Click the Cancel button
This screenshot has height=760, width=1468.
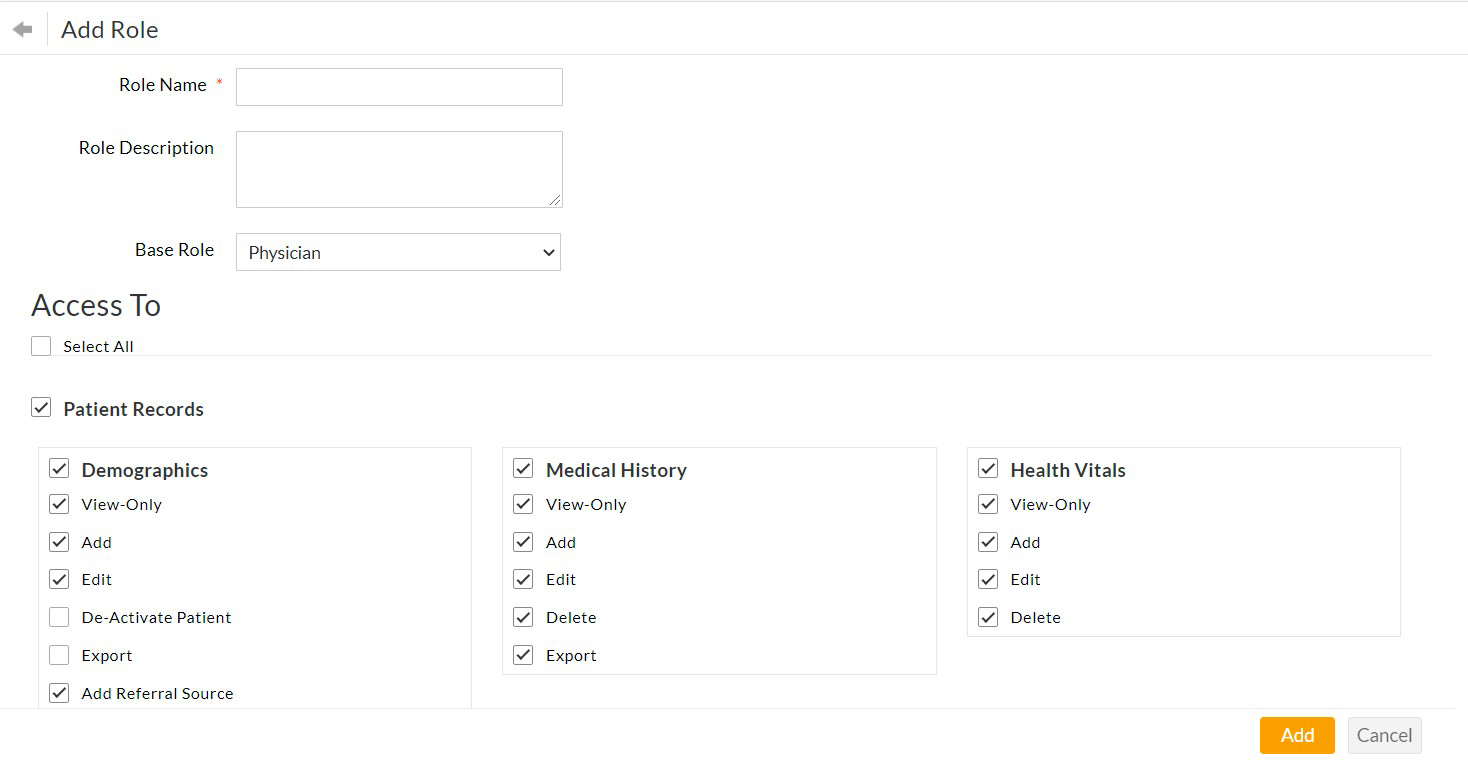(x=1384, y=735)
